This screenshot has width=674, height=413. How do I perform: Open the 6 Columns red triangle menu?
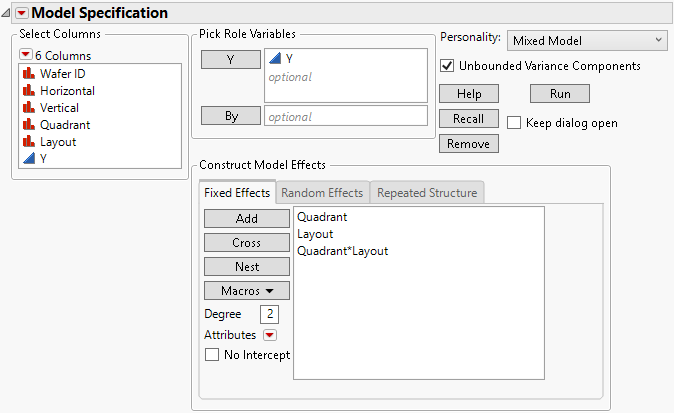[x=25, y=55]
